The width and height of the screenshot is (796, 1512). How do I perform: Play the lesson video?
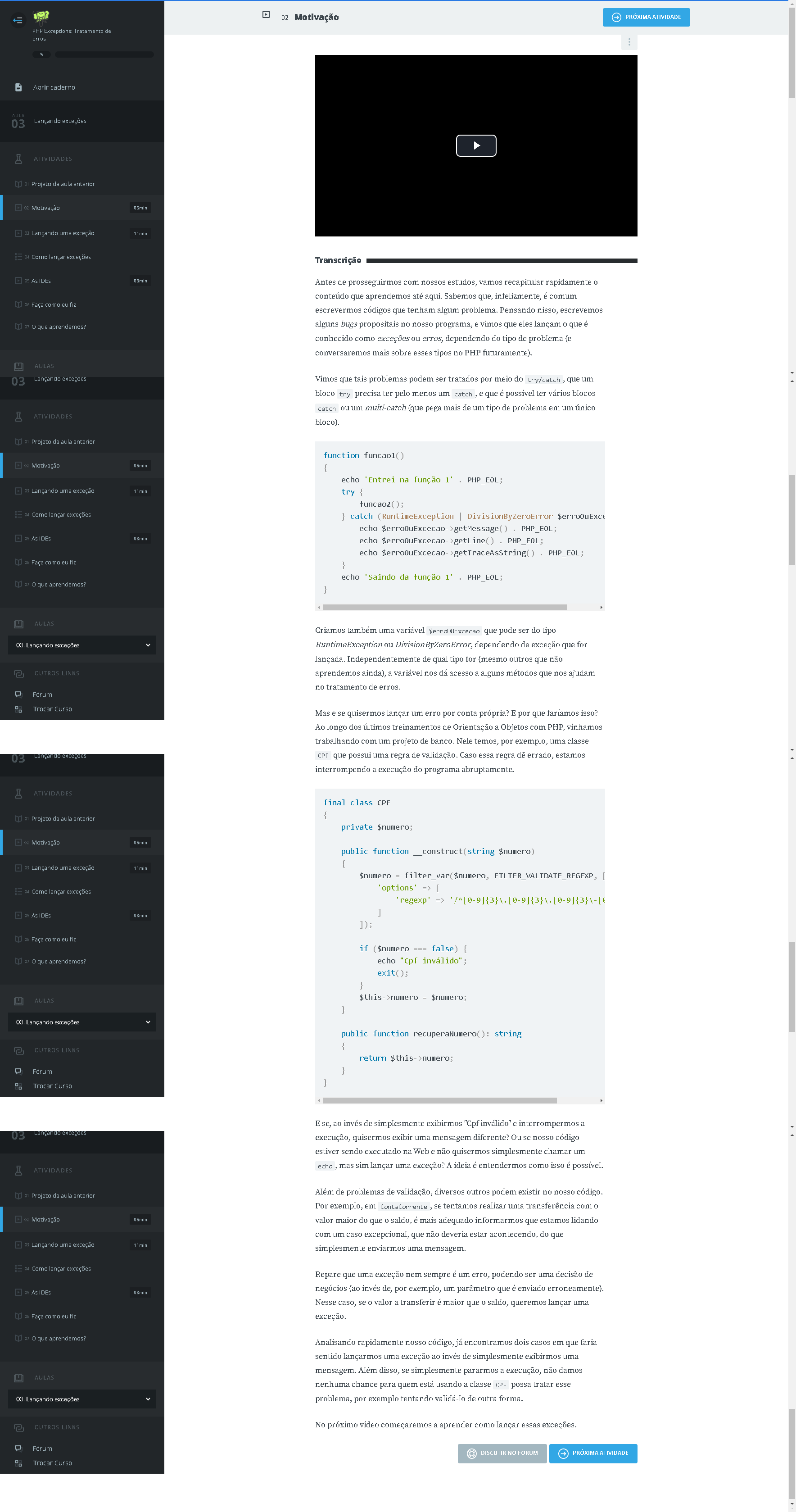tap(476, 145)
